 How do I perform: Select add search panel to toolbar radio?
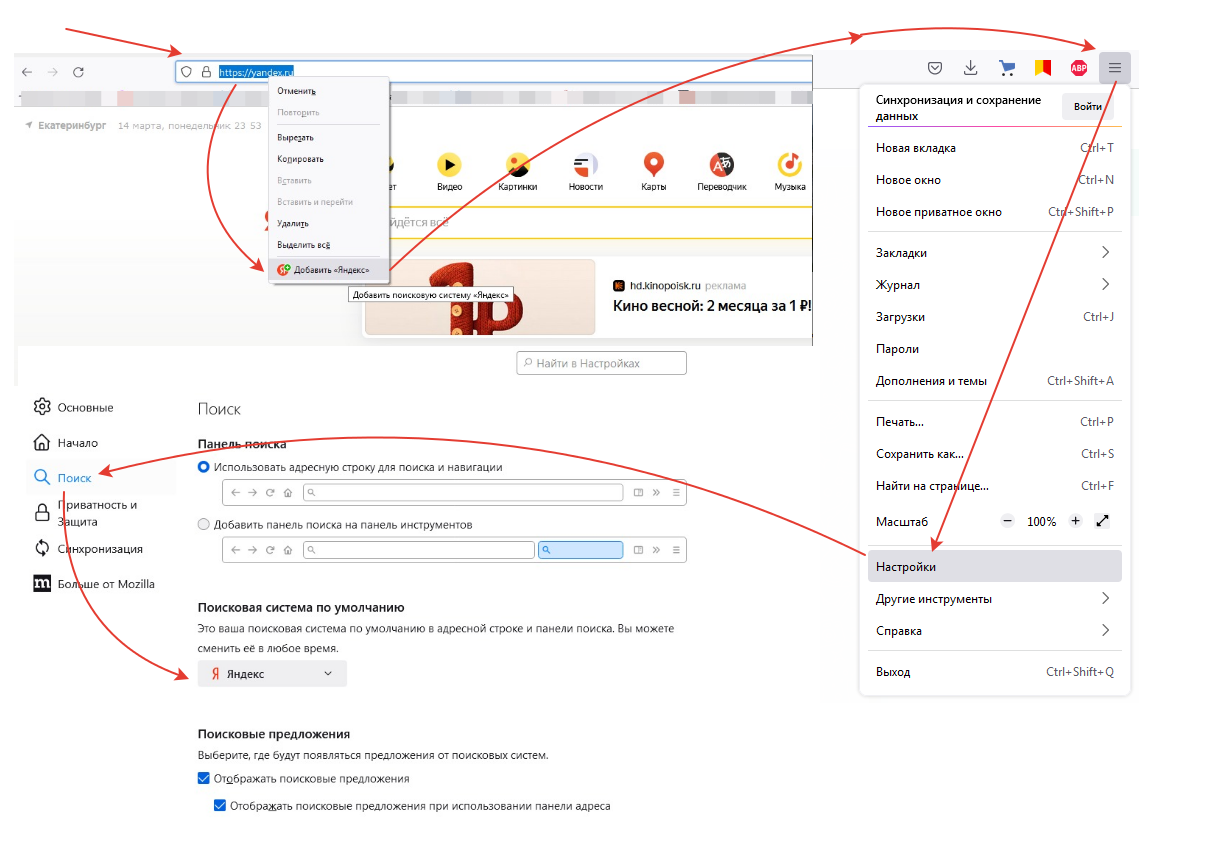tap(204, 524)
